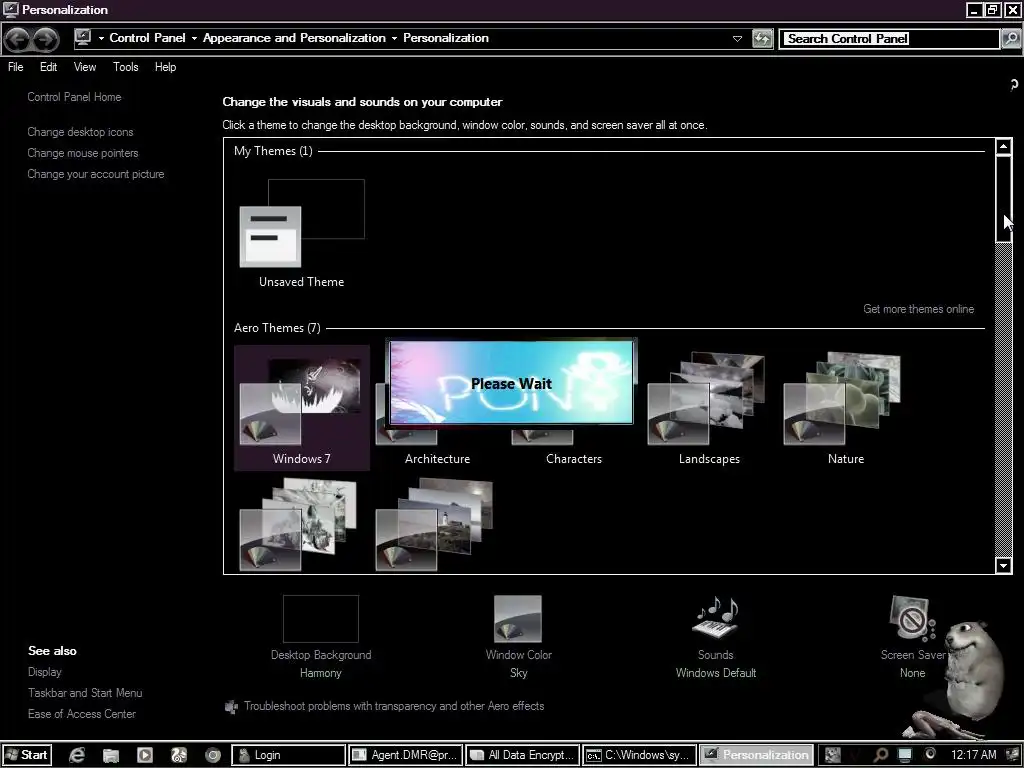Image resolution: width=1024 pixels, height=768 pixels.
Task: Open the file explorer folder on taskbar
Action: coord(111,755)
